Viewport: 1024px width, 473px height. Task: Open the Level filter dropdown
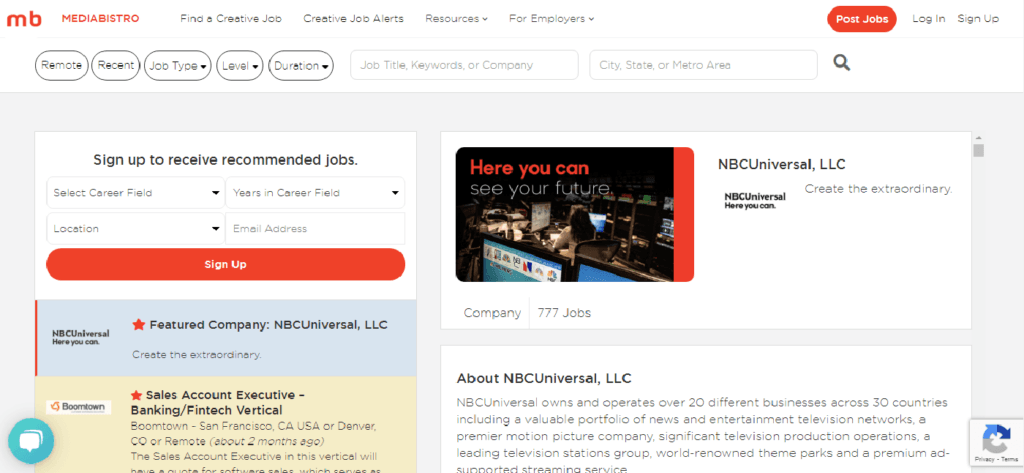(x=240, y=66)
